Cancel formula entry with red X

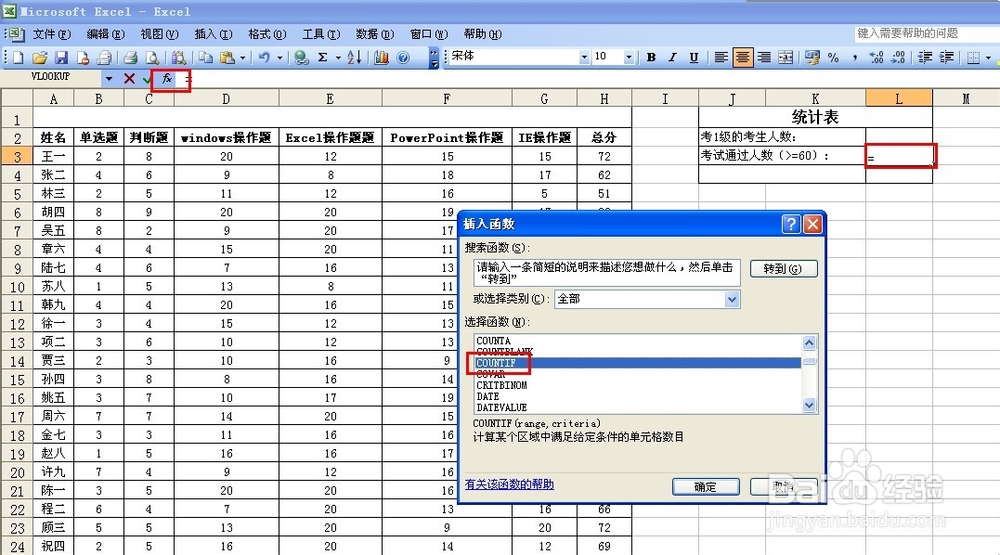(129, 78)
